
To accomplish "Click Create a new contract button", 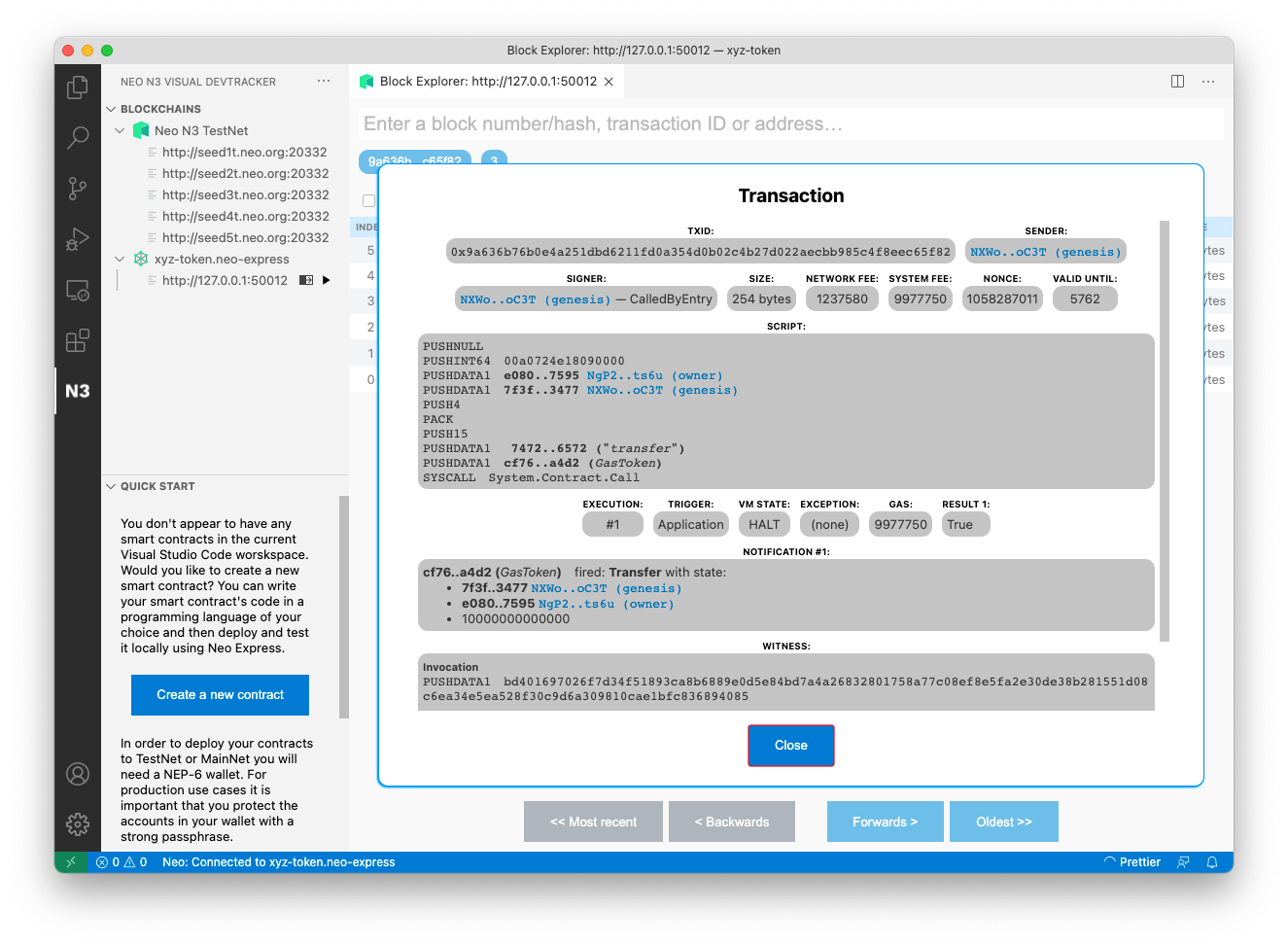I will pyautogui.click(x=220, y=695).
